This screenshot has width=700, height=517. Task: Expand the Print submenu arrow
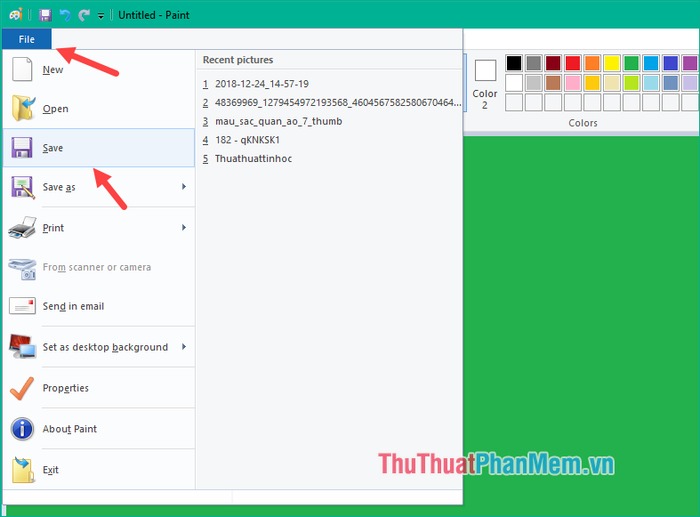[x=184, y=228]
